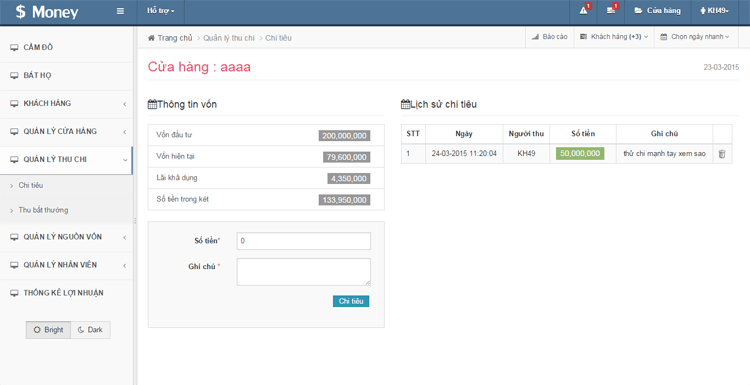Expand QUẢN LÝ NHÂN VIÊN sidebar menu

click(66, 265)
